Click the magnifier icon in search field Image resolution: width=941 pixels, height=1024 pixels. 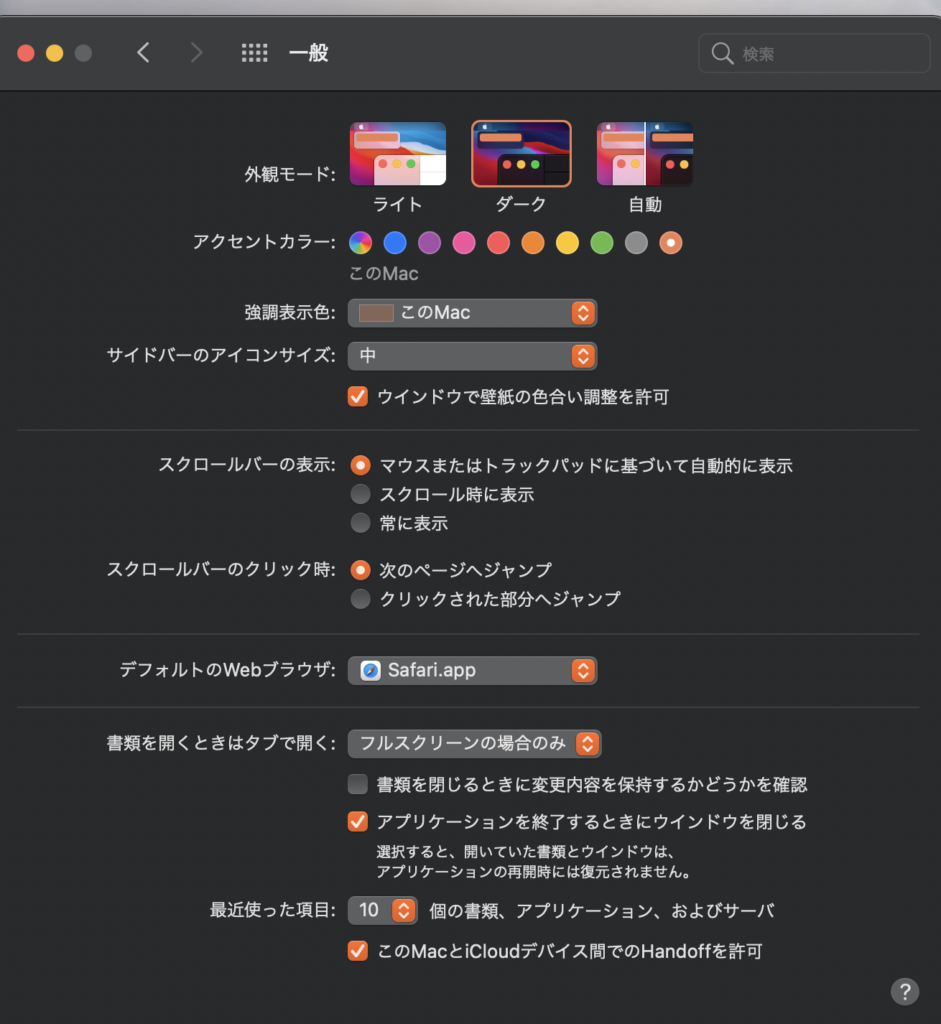click(722, 54)
